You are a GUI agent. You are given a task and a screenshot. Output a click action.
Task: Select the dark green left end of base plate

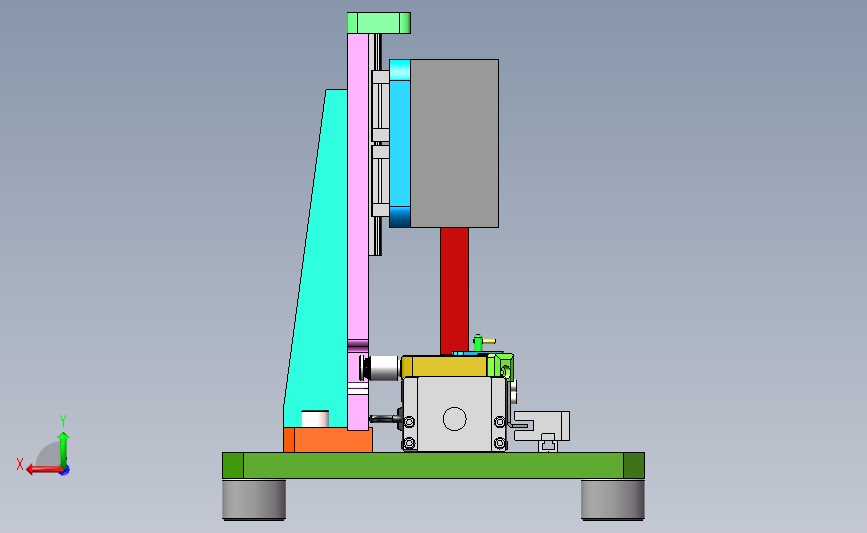tap(233, 465)
